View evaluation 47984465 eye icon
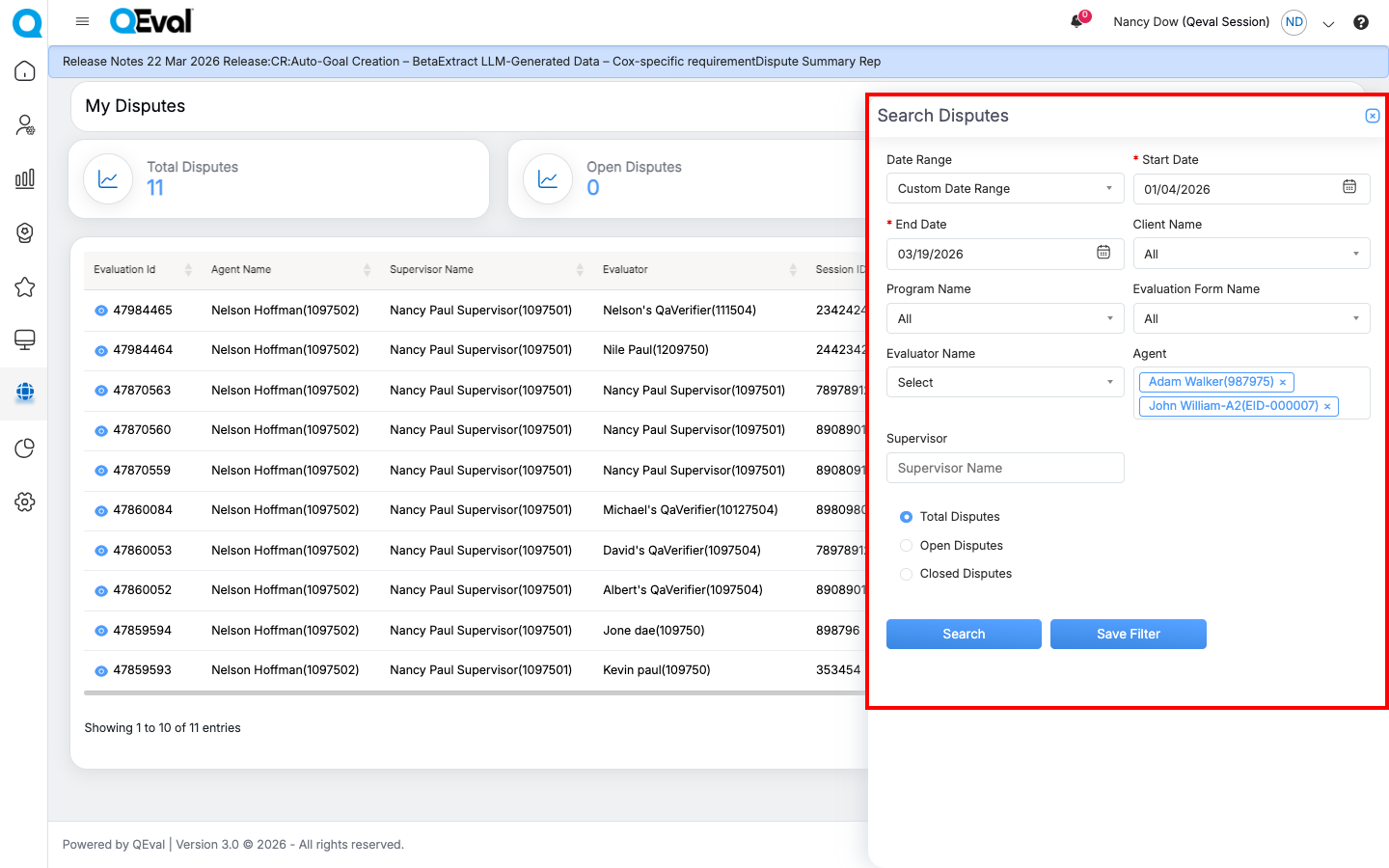This screenshot has width=1389, height=868. (100, 311)
